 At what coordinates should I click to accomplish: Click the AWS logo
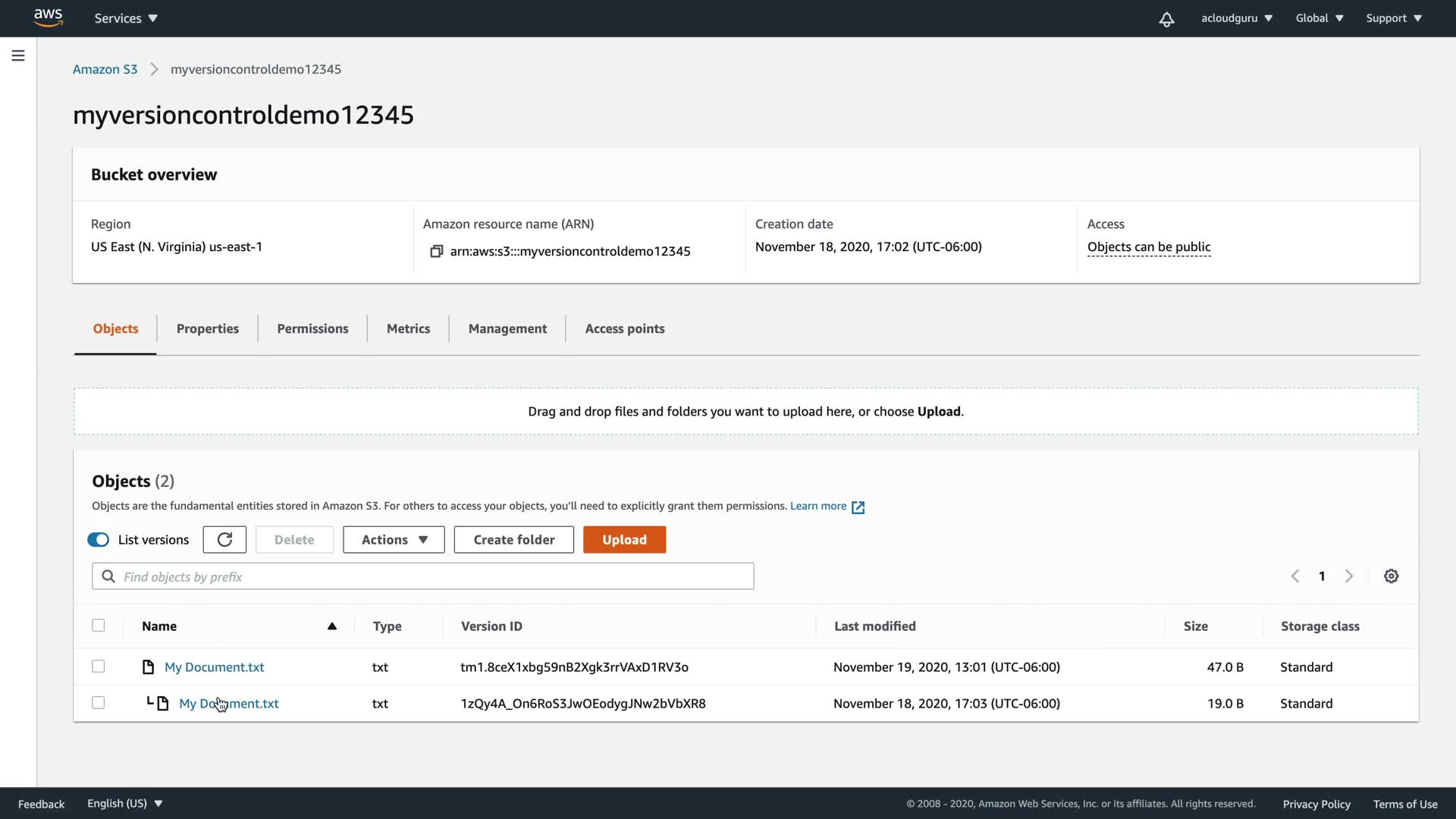(48, 17)
